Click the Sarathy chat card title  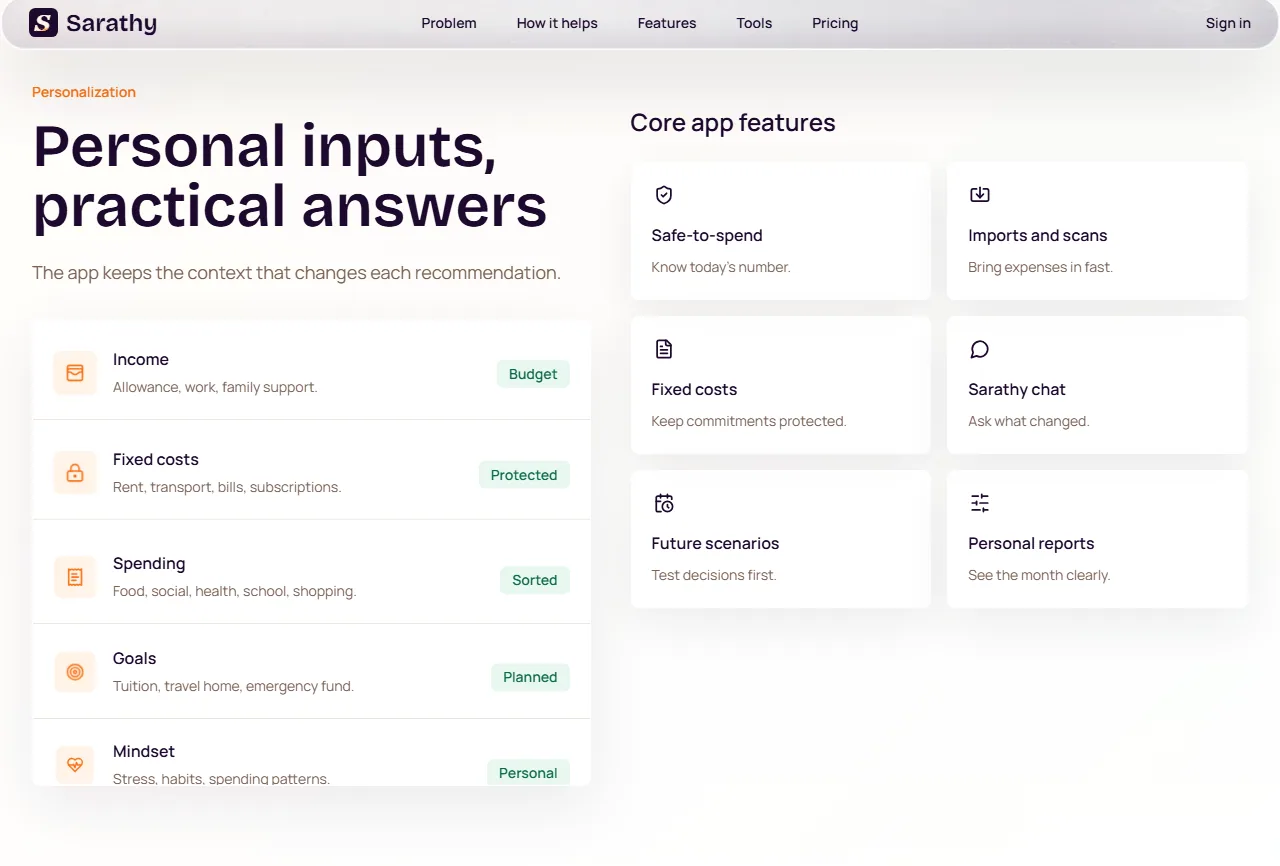click(1017, 389)
